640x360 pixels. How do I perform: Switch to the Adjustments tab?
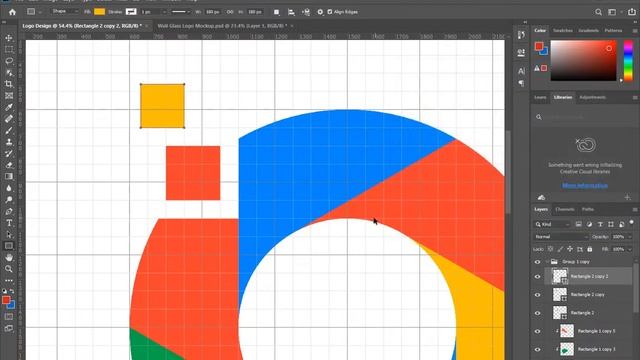click(x=592, y=97)
